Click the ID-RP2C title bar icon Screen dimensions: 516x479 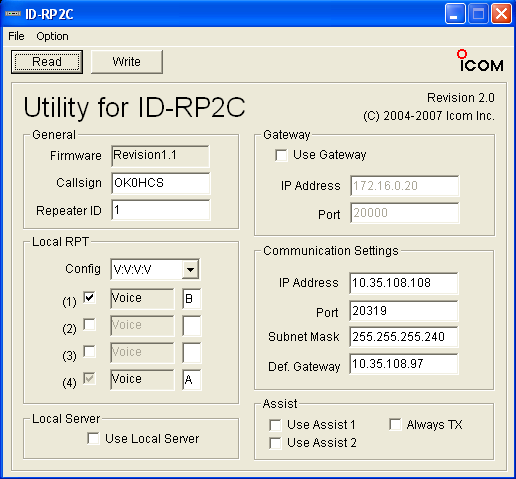coord(13,14)
